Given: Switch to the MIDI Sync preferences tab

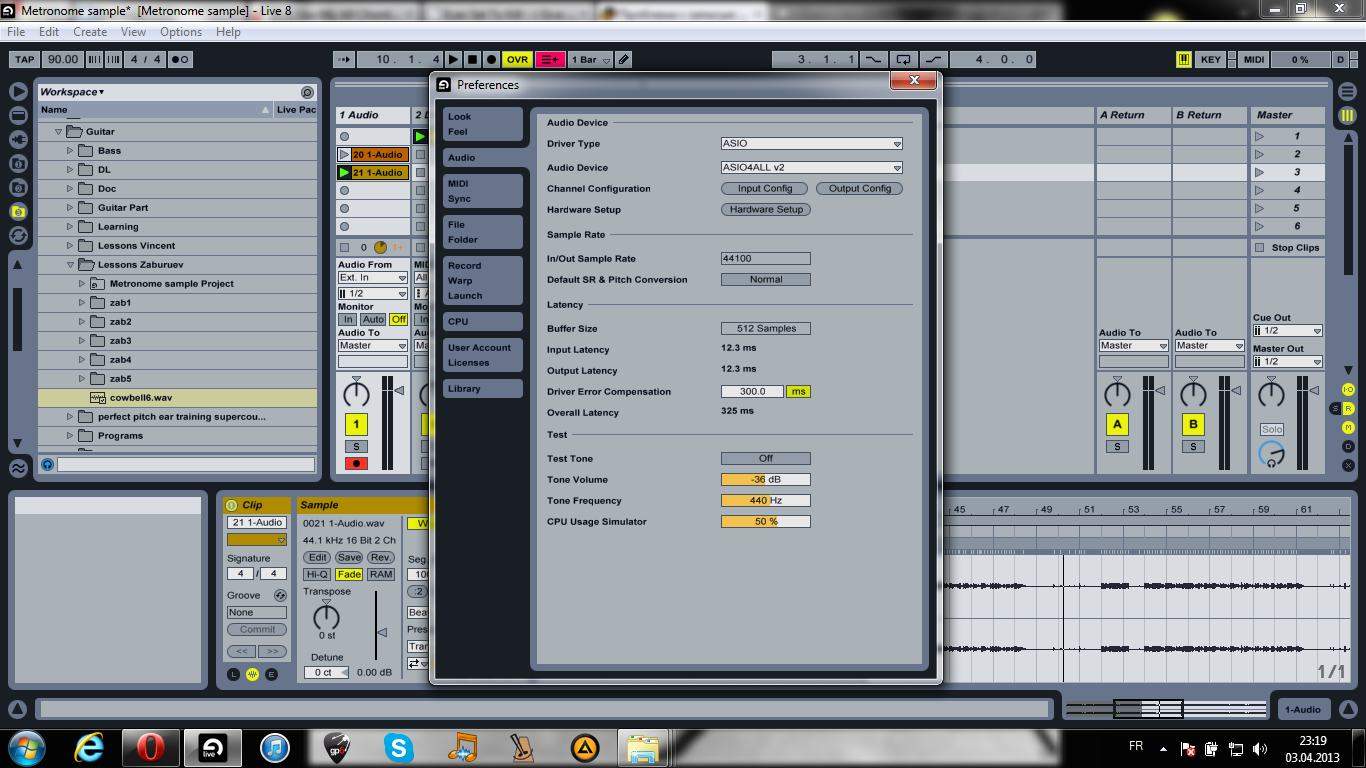Looking at the screenshot, I should point(482,191).
